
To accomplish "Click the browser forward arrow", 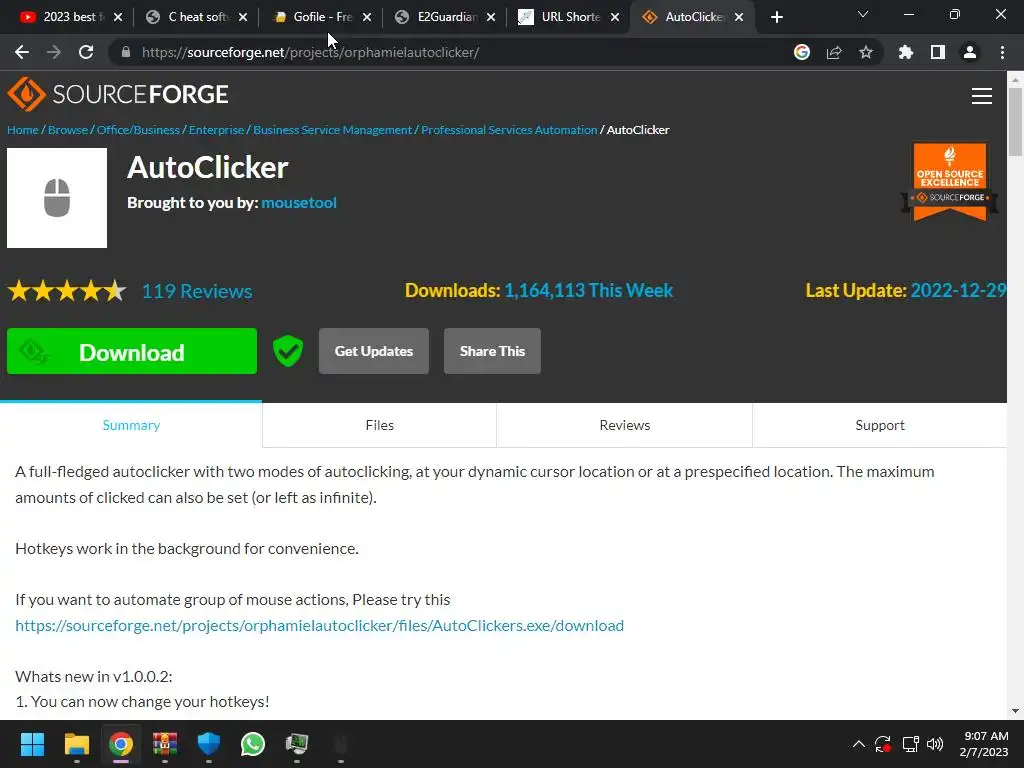I will point(54,52).
